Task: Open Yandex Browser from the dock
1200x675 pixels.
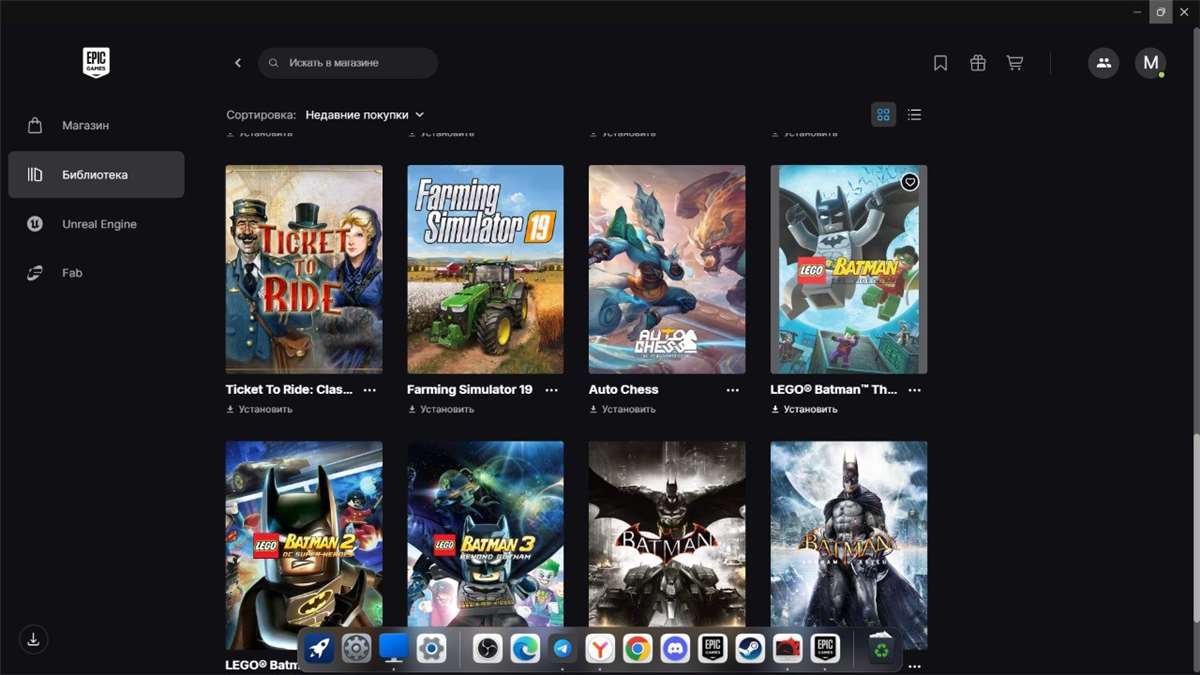Action: click(x=600, y=649)
